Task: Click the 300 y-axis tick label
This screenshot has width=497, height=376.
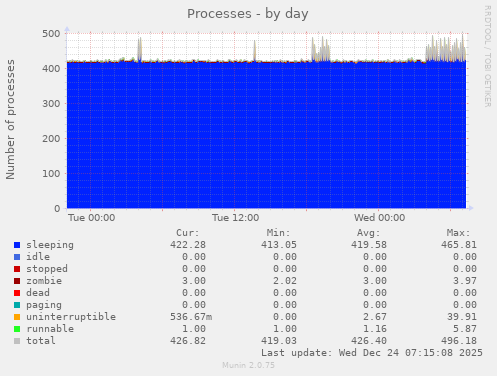Action: tap(51, 104)
